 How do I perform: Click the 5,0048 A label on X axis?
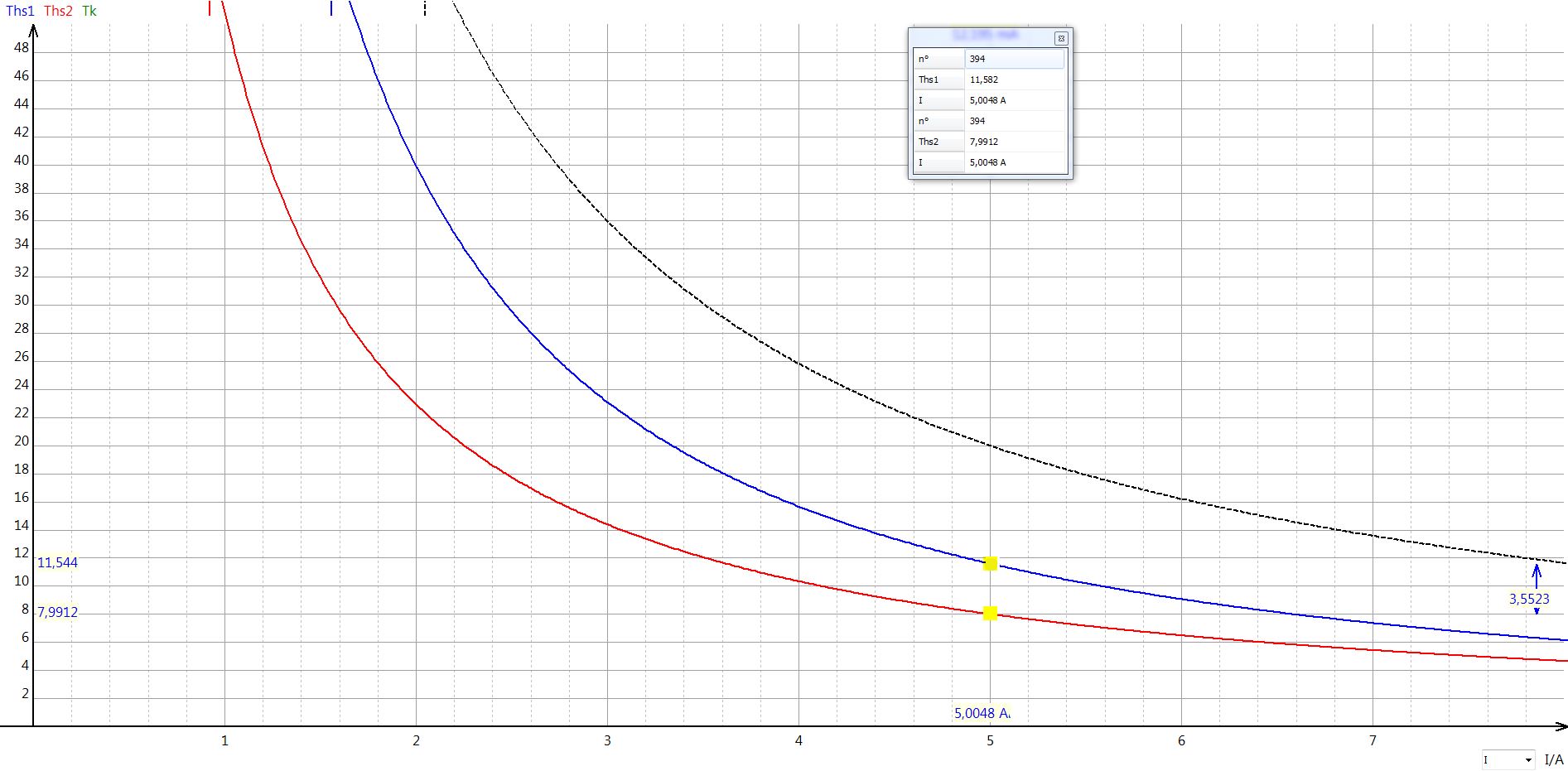(982, 713)
